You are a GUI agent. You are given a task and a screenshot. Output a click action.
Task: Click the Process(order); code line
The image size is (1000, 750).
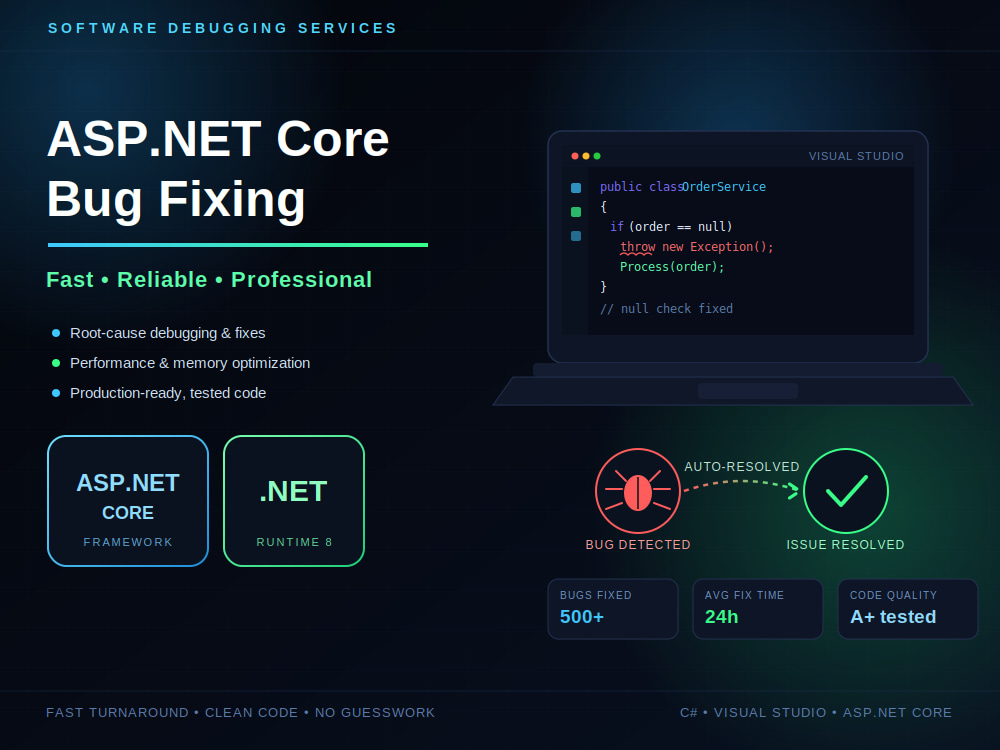tap(672, 267)
